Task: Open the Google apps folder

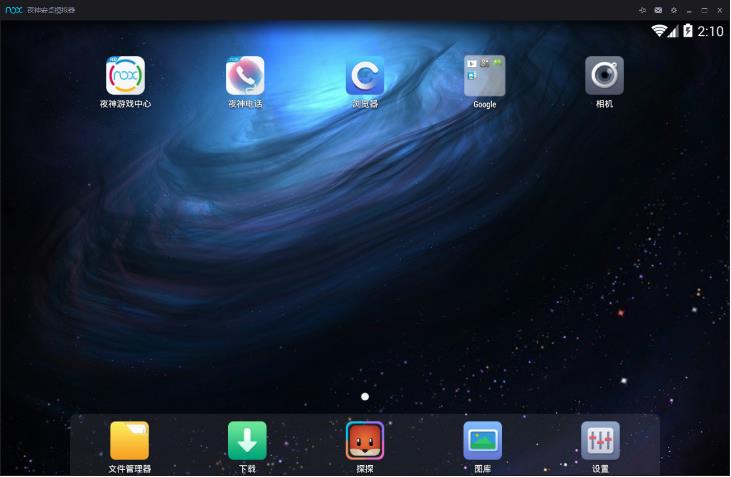Action: point(484,76)
